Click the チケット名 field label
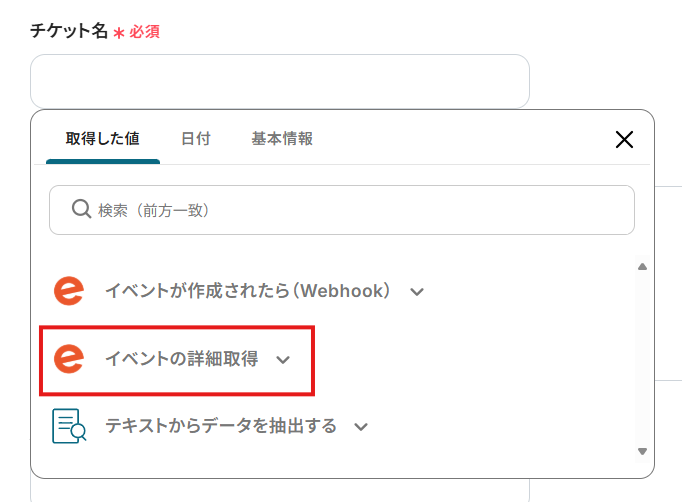The height and width of the screenshot is (502, 682). tap(68, 31)
